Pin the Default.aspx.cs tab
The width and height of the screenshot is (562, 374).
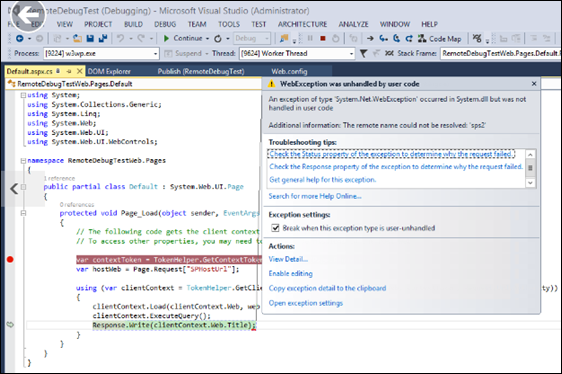[69, 71]
